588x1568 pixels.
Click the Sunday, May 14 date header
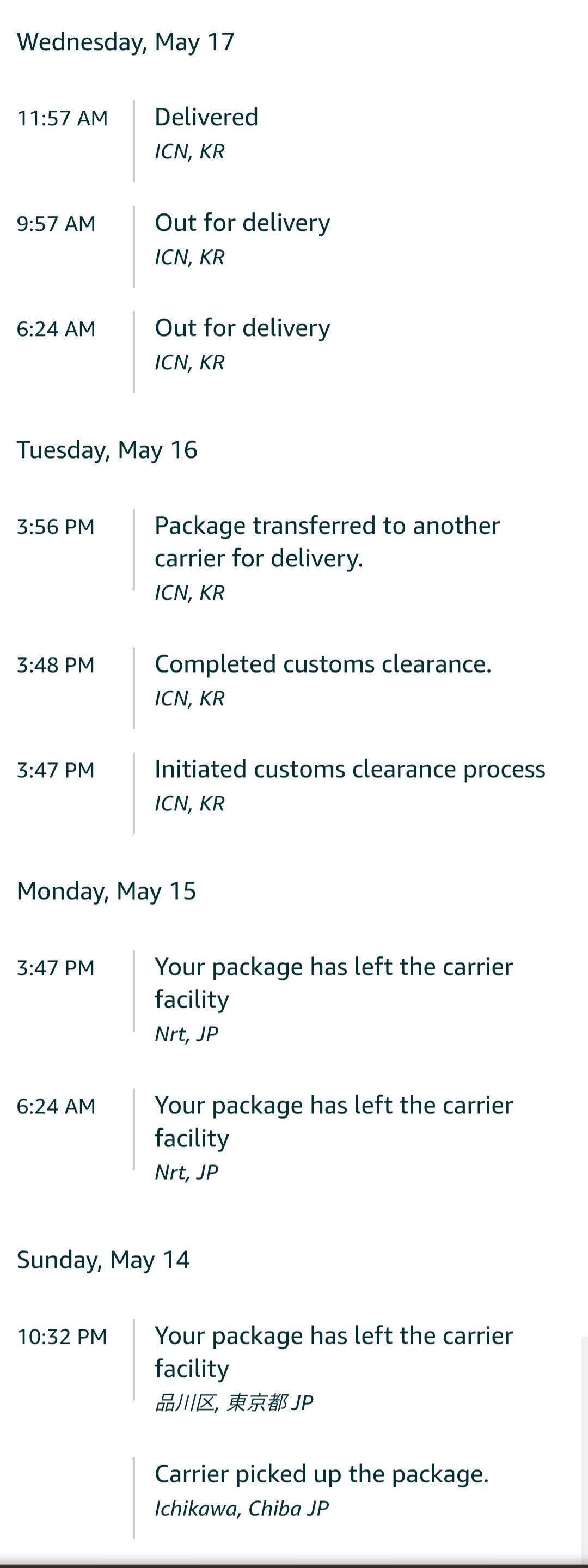103,1259
